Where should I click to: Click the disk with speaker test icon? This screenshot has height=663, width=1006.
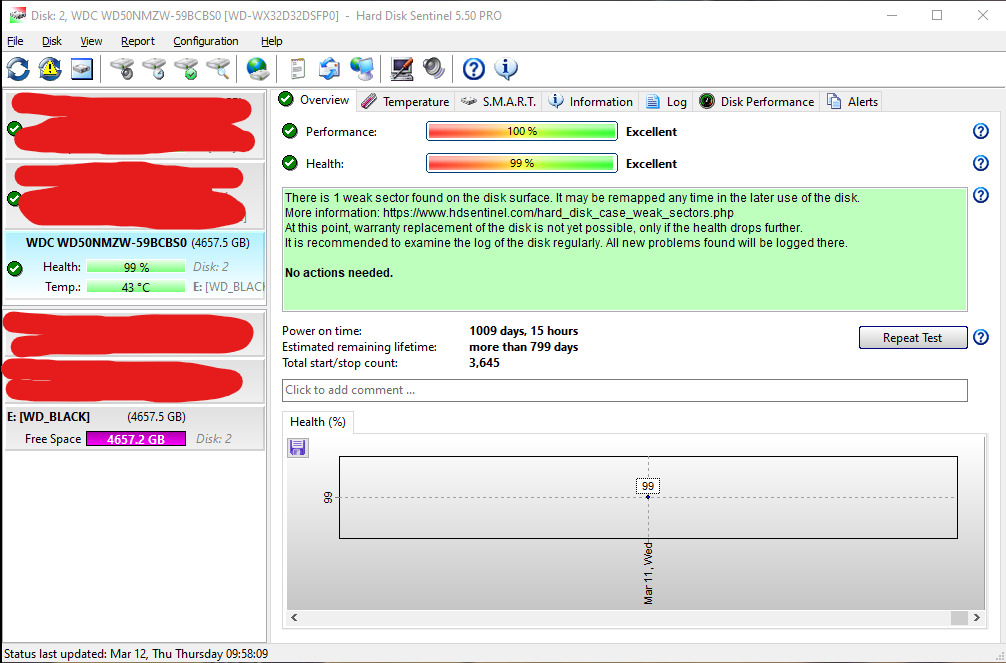tap(122, 68)
